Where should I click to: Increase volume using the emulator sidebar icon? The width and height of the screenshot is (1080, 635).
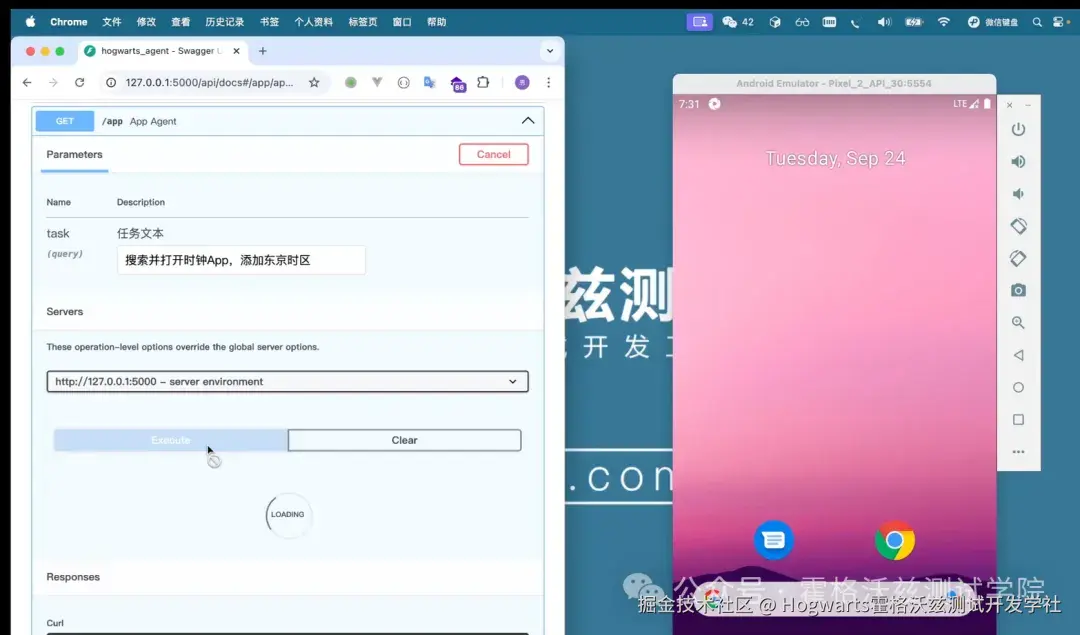(x=1018, y=161)
